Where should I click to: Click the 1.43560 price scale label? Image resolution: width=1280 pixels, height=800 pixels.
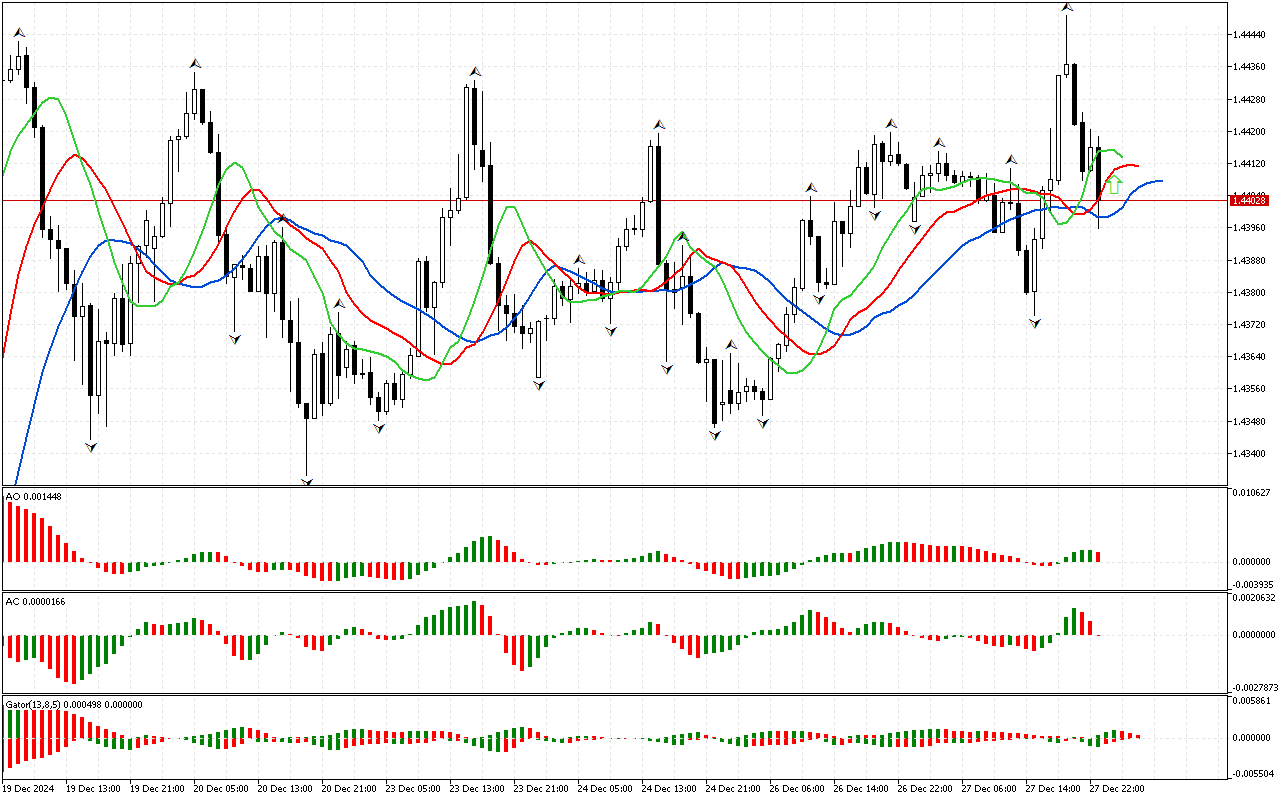tap(1250, 389)
